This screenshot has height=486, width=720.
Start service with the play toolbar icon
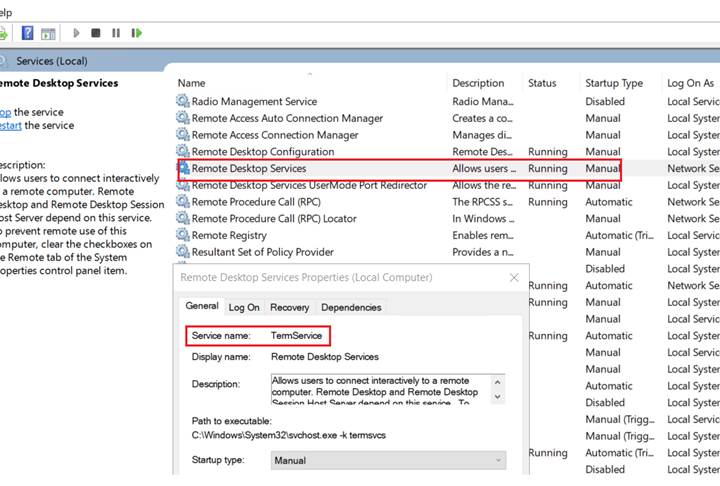(76, 33)
